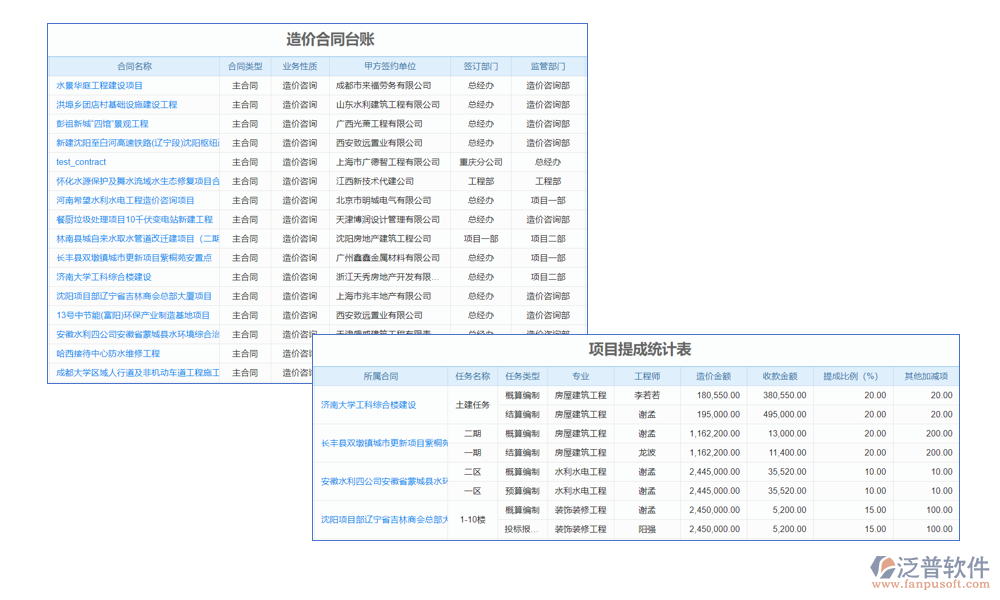Click the 造价金额 column header
Image resolution: width=1000 pixels, height=600 pixels.
pyautogui.click(x=714, y=375)
